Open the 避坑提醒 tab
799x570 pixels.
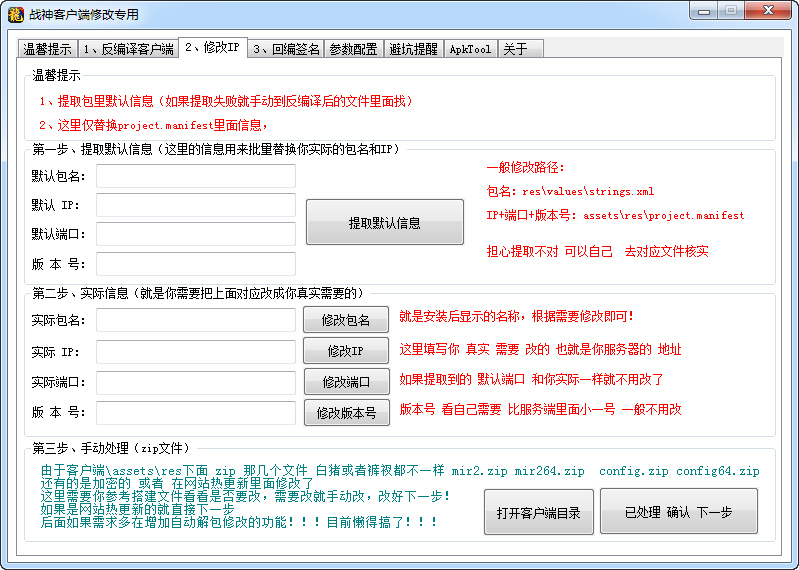point(413,49)
